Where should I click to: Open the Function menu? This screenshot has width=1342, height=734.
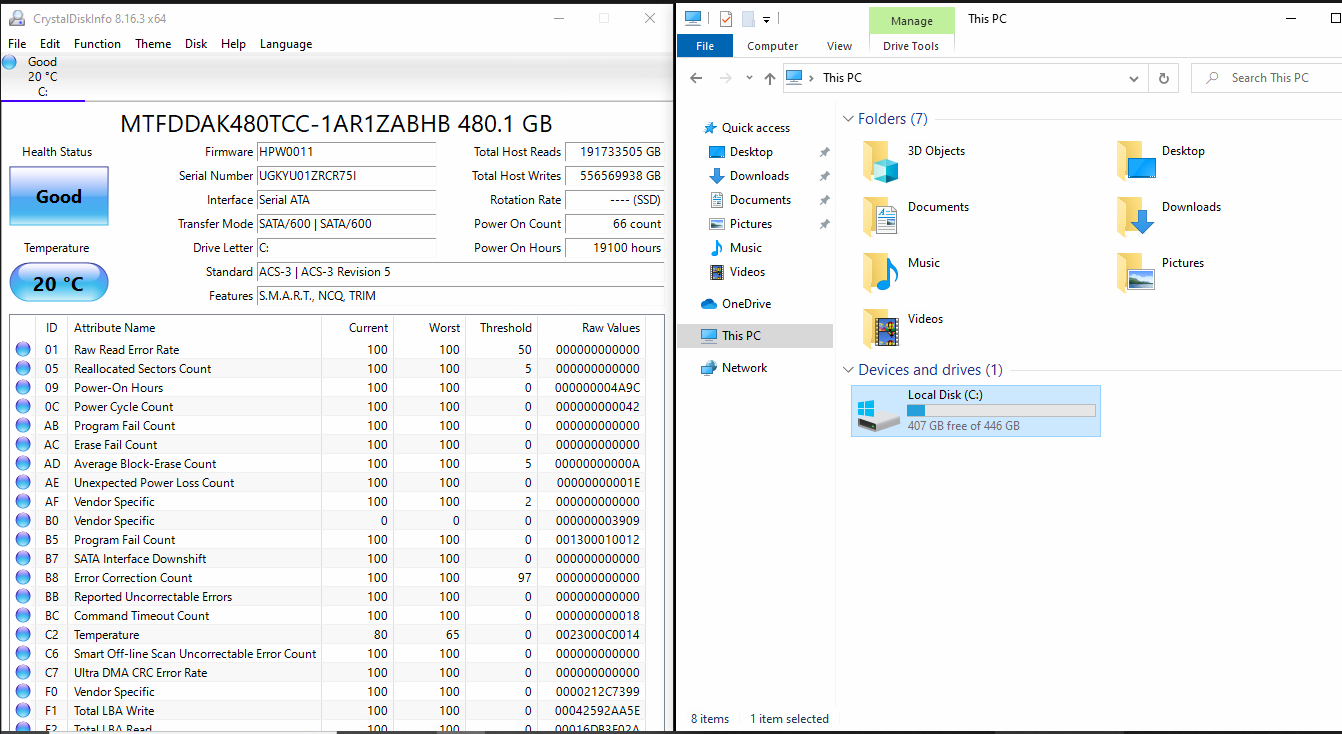coord(97,44)
